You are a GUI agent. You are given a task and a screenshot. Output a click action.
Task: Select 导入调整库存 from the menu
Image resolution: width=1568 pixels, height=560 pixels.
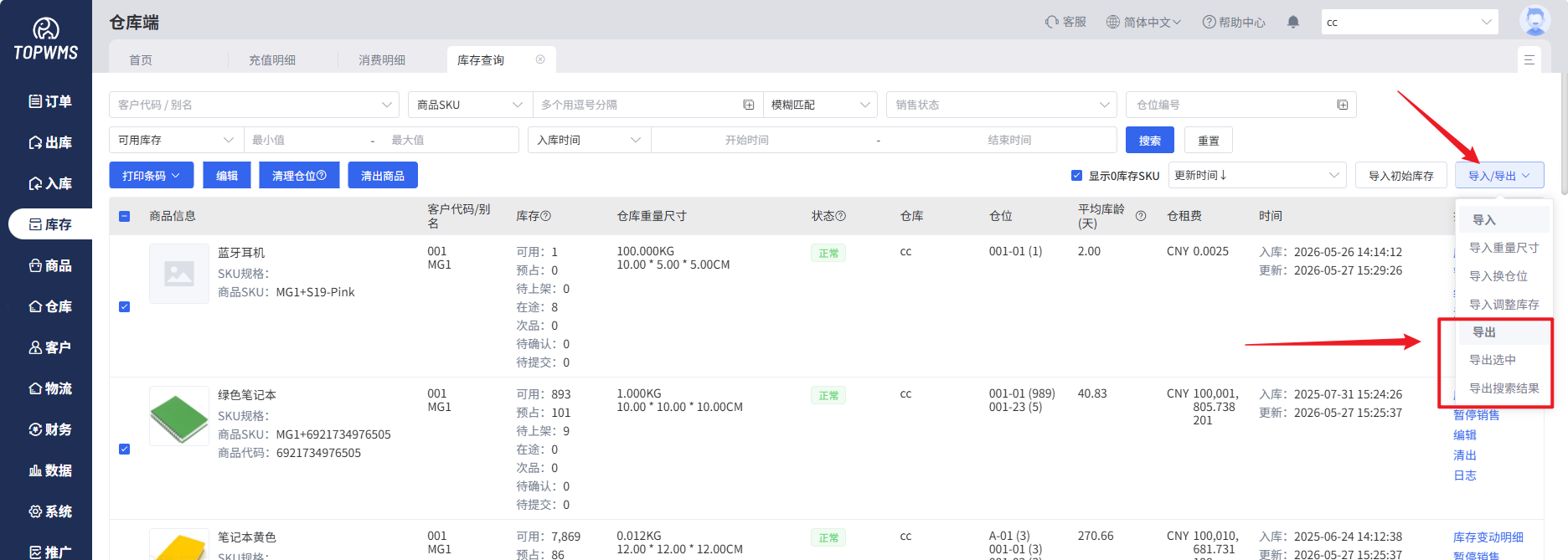click(x=1504, y=305)
